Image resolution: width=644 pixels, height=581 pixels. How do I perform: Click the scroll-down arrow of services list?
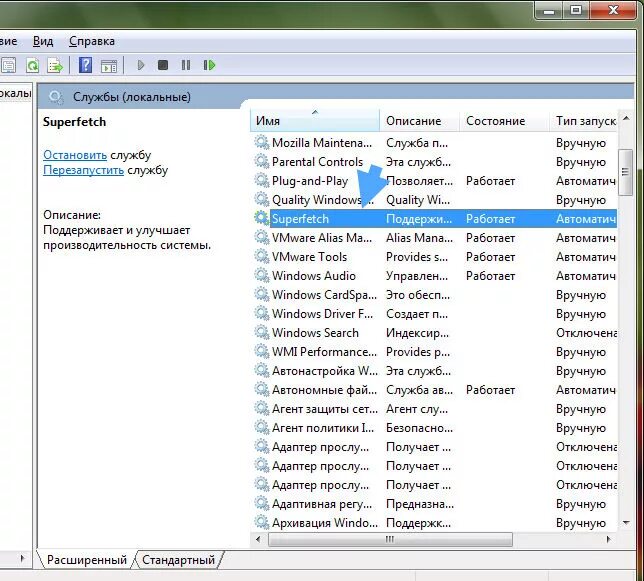pyautogui.click(x=626, y=523)
